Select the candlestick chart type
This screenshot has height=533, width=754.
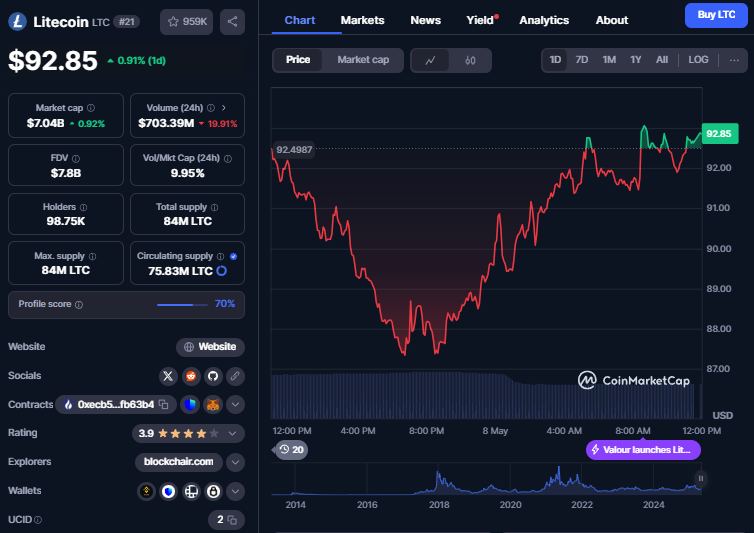coord(470,61)
